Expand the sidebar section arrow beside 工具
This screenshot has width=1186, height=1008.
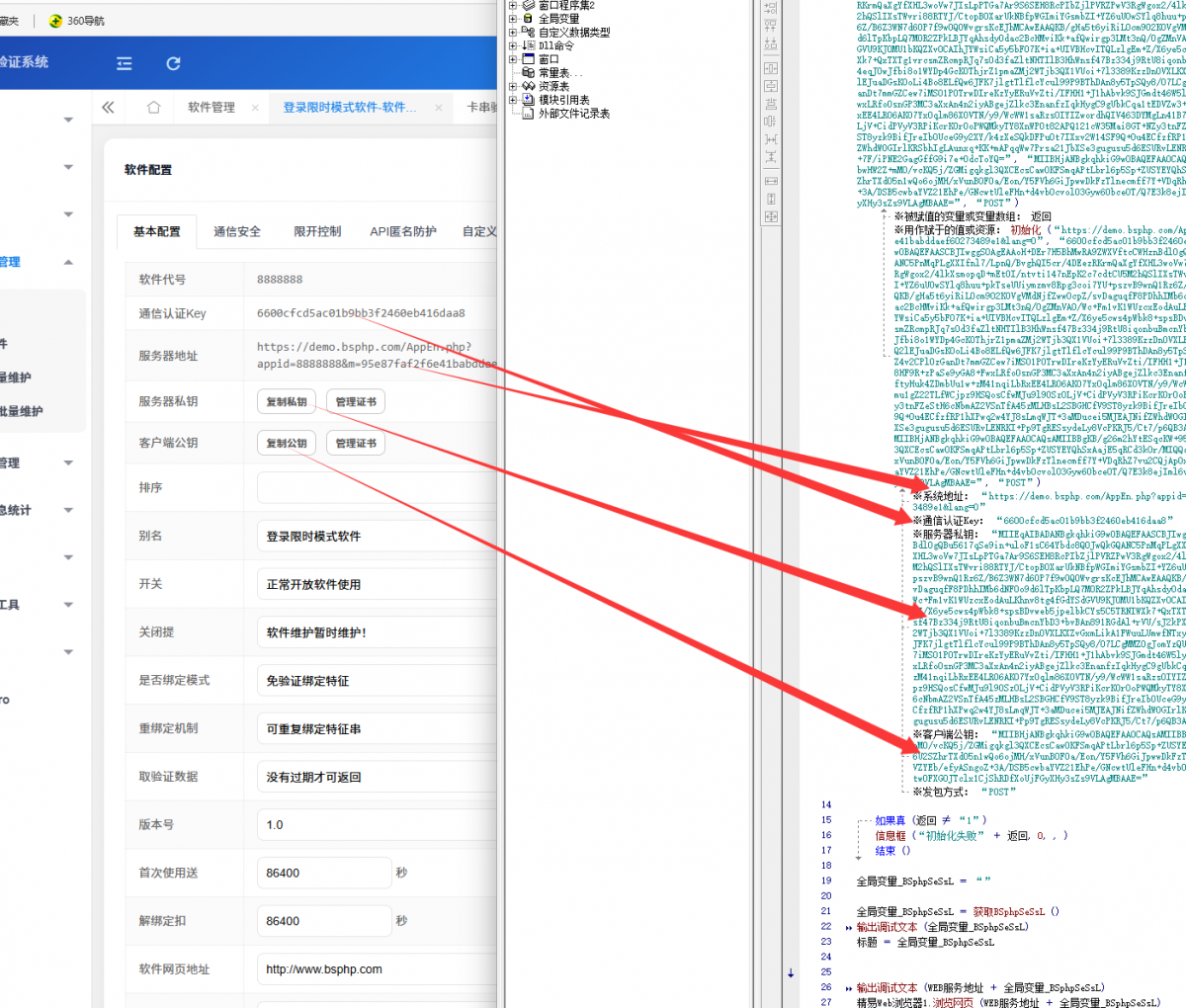pos(68,605)
